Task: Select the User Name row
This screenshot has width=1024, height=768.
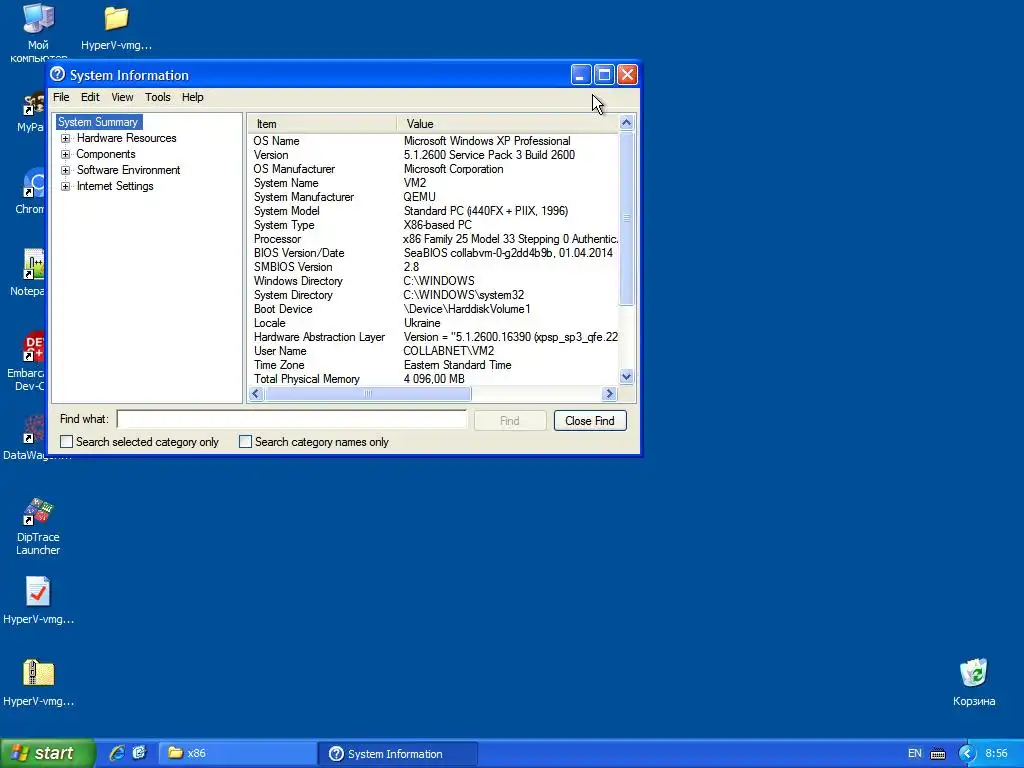Action: 433,351
